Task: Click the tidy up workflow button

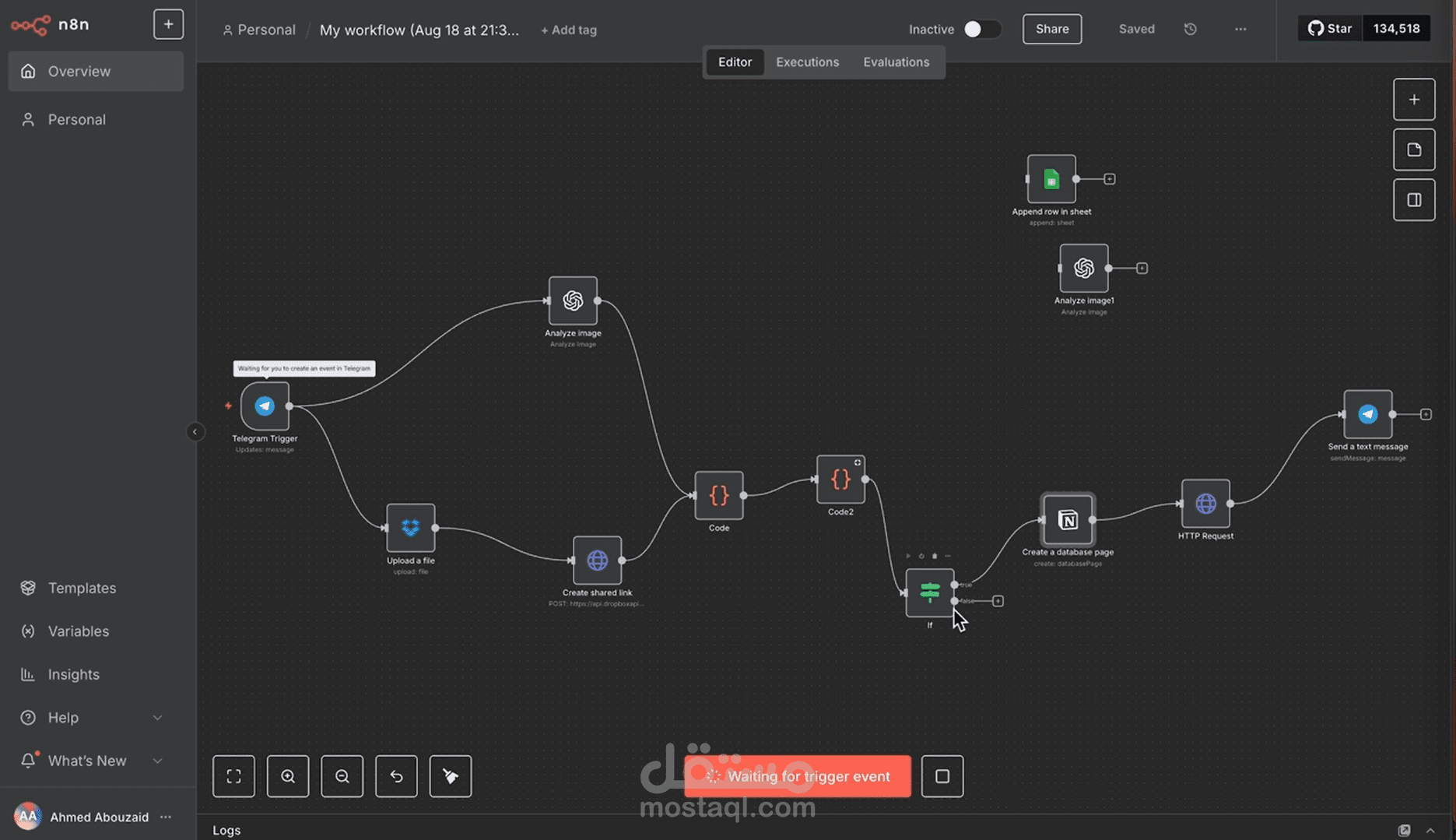Action: point(451,776)
